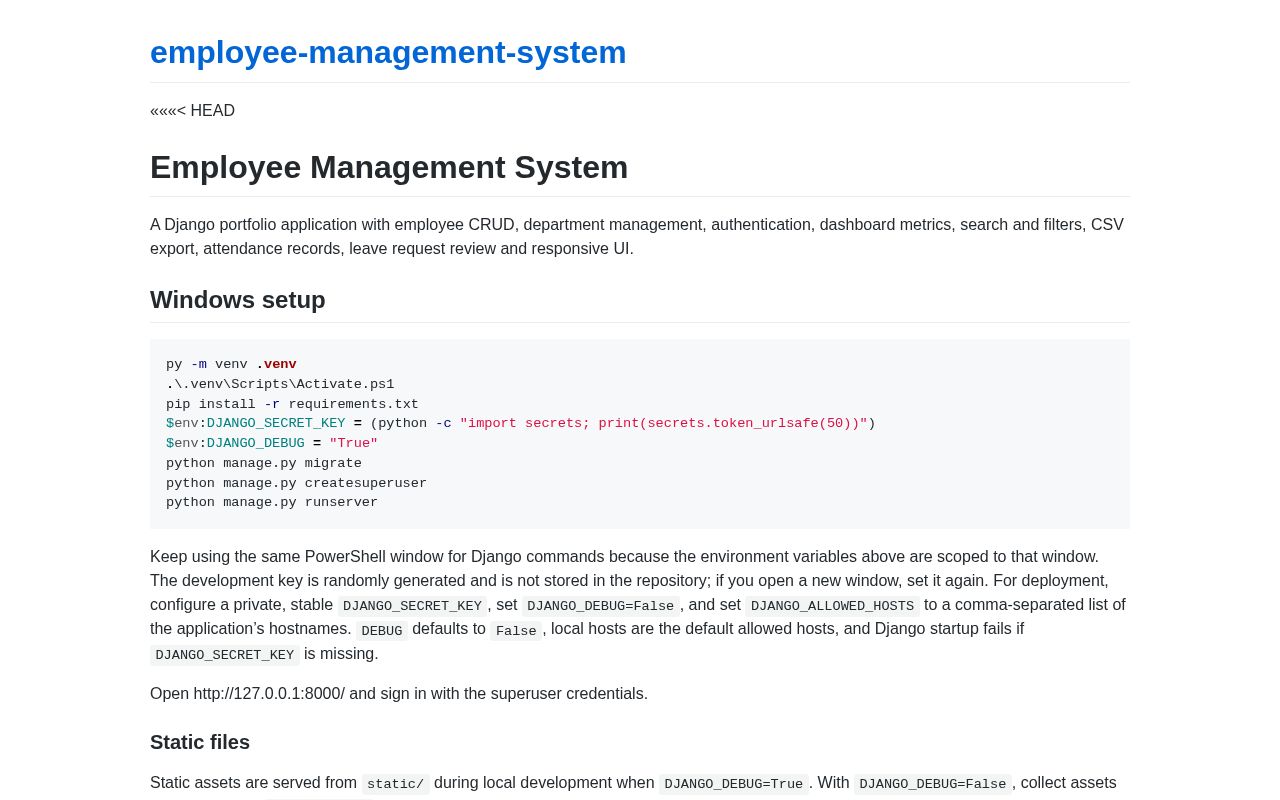
Task: Click "DJANGO_DEBUG=False" code before "and set"
Action: 600,606
